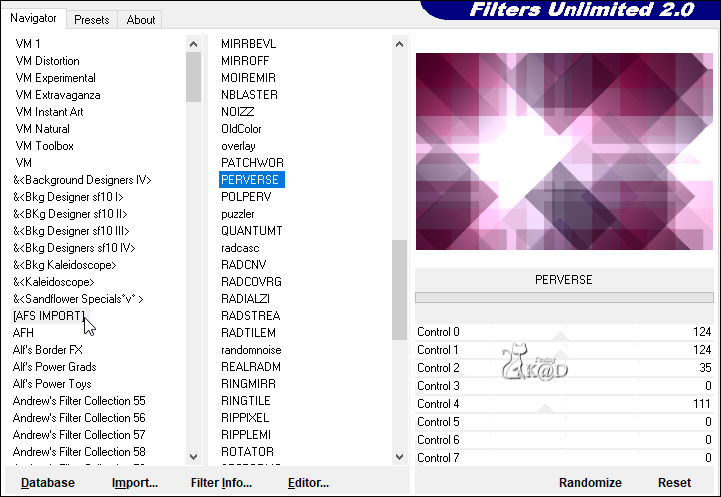Click the filter list's up arrow
The height and width of the screenshot is (497, 721).
400,44
